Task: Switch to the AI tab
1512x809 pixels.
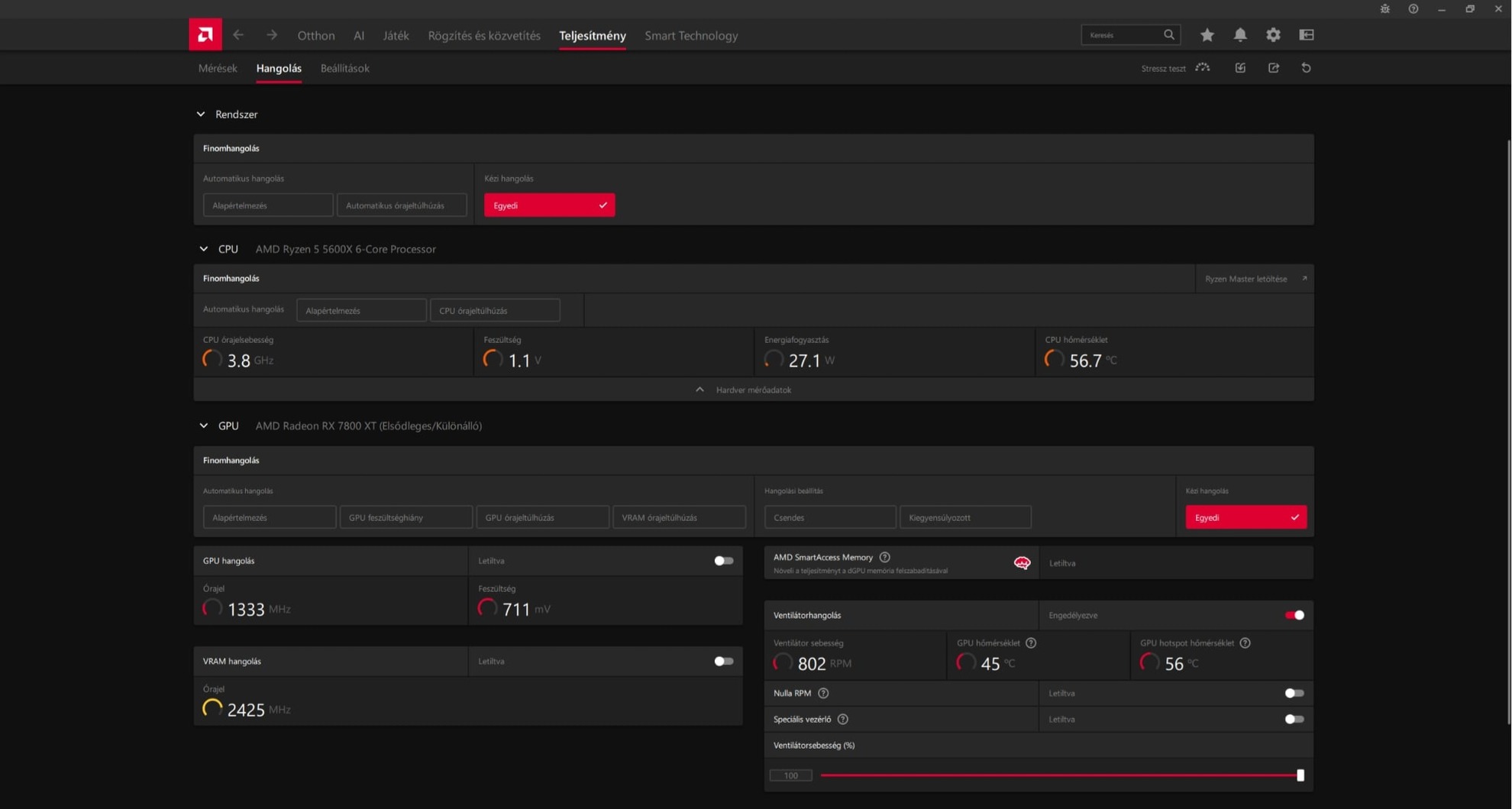Action: tap(359, 36)
